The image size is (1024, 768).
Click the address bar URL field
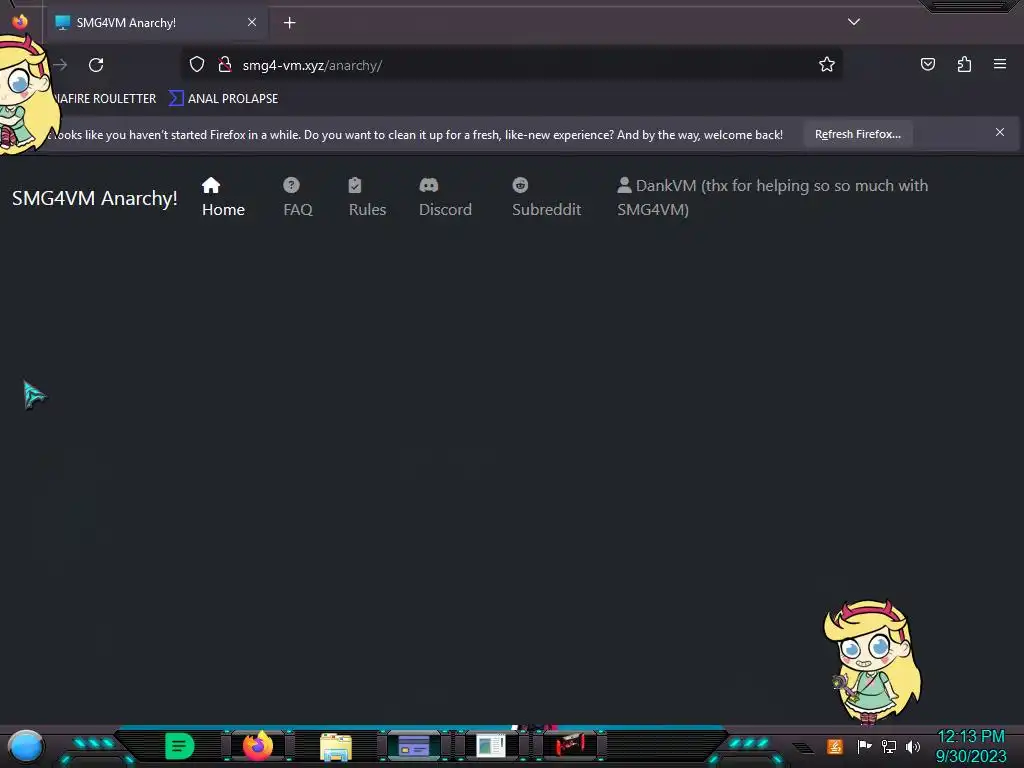[509, 65]
